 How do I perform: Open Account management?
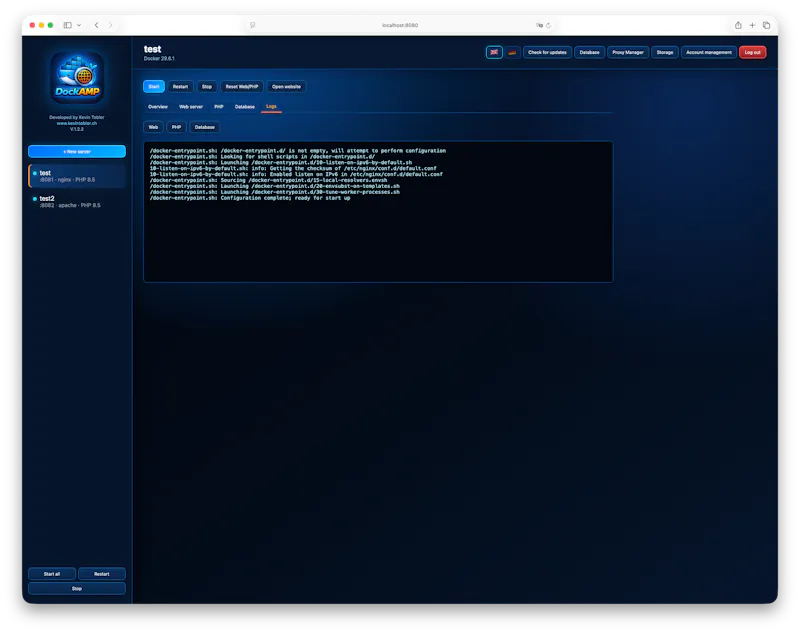pos(708,53)
